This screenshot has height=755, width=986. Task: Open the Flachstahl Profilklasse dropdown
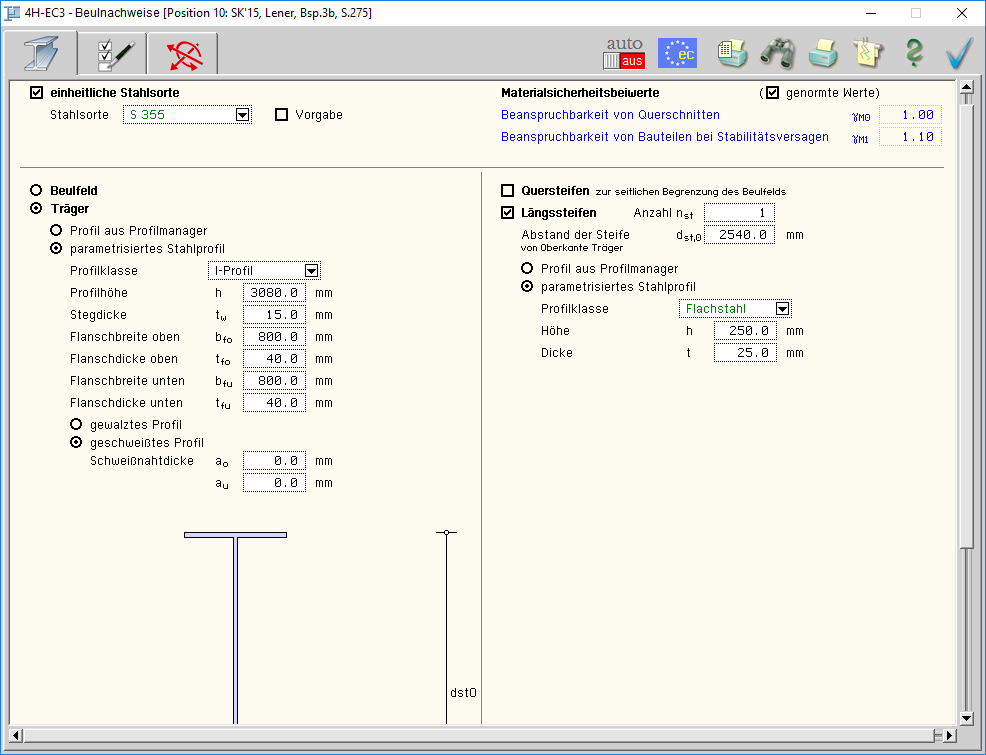[x=783, y=309]
